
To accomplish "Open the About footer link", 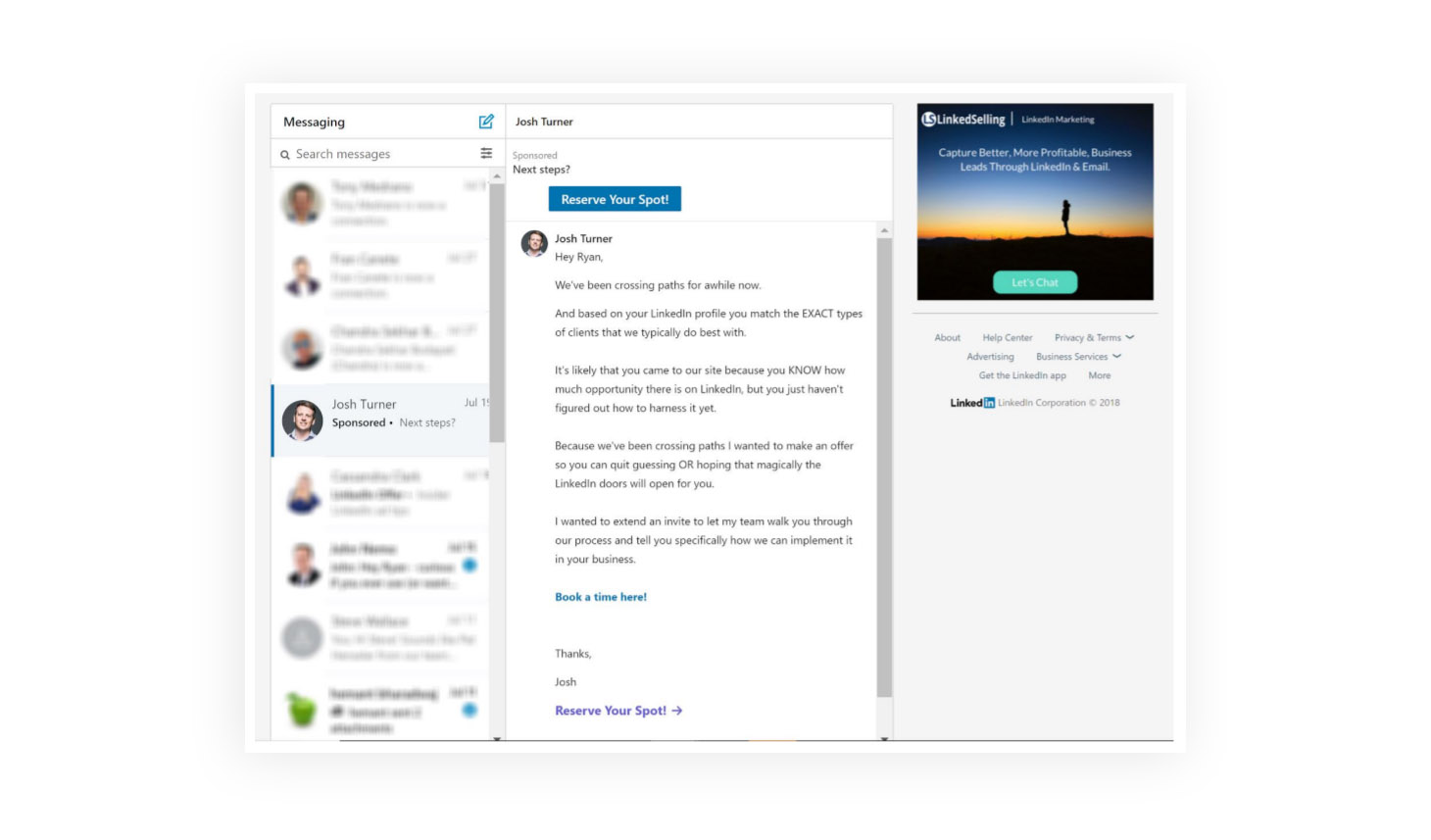I will point(948,337).
